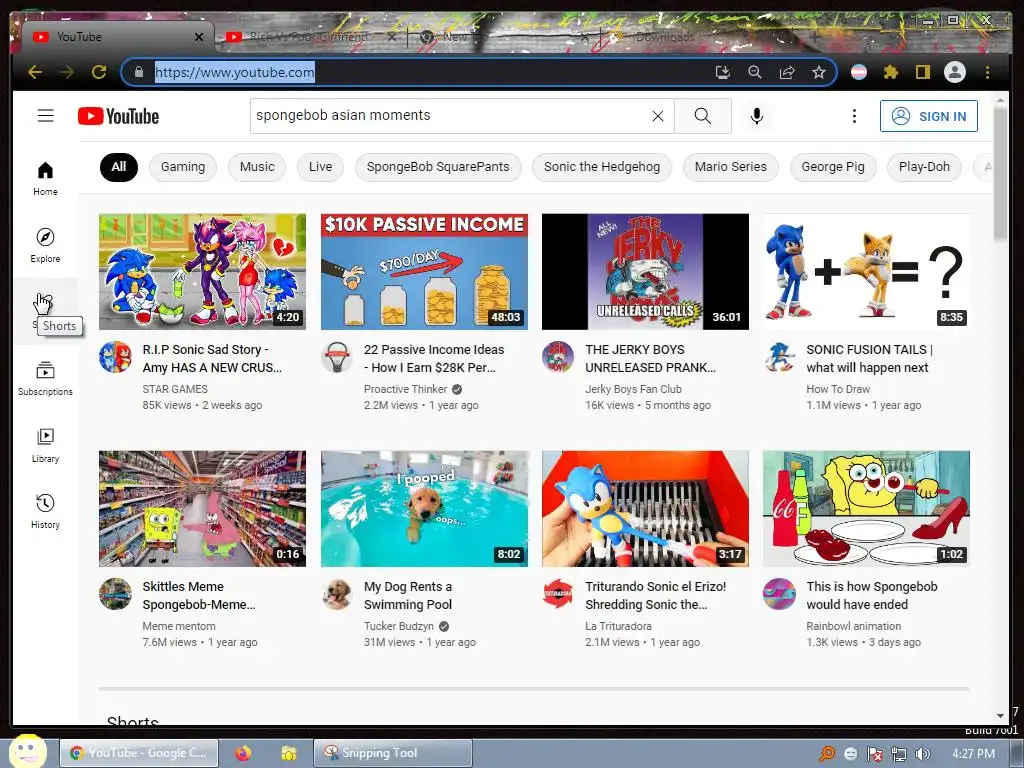
Task: Open Library in the sidebar
Action: click(45, 445)
